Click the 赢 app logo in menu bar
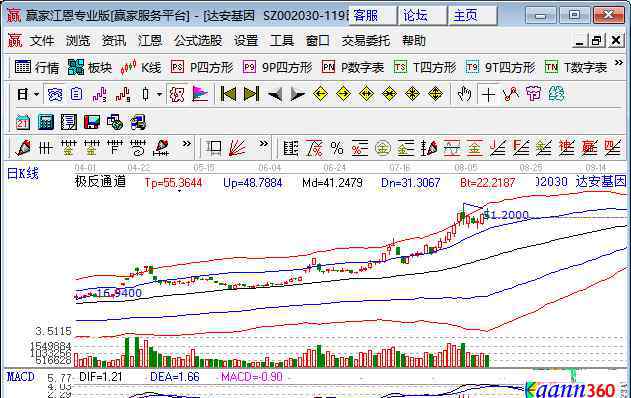Image resolution: width=631 pixels, height=398 pixels. (15, 40)
